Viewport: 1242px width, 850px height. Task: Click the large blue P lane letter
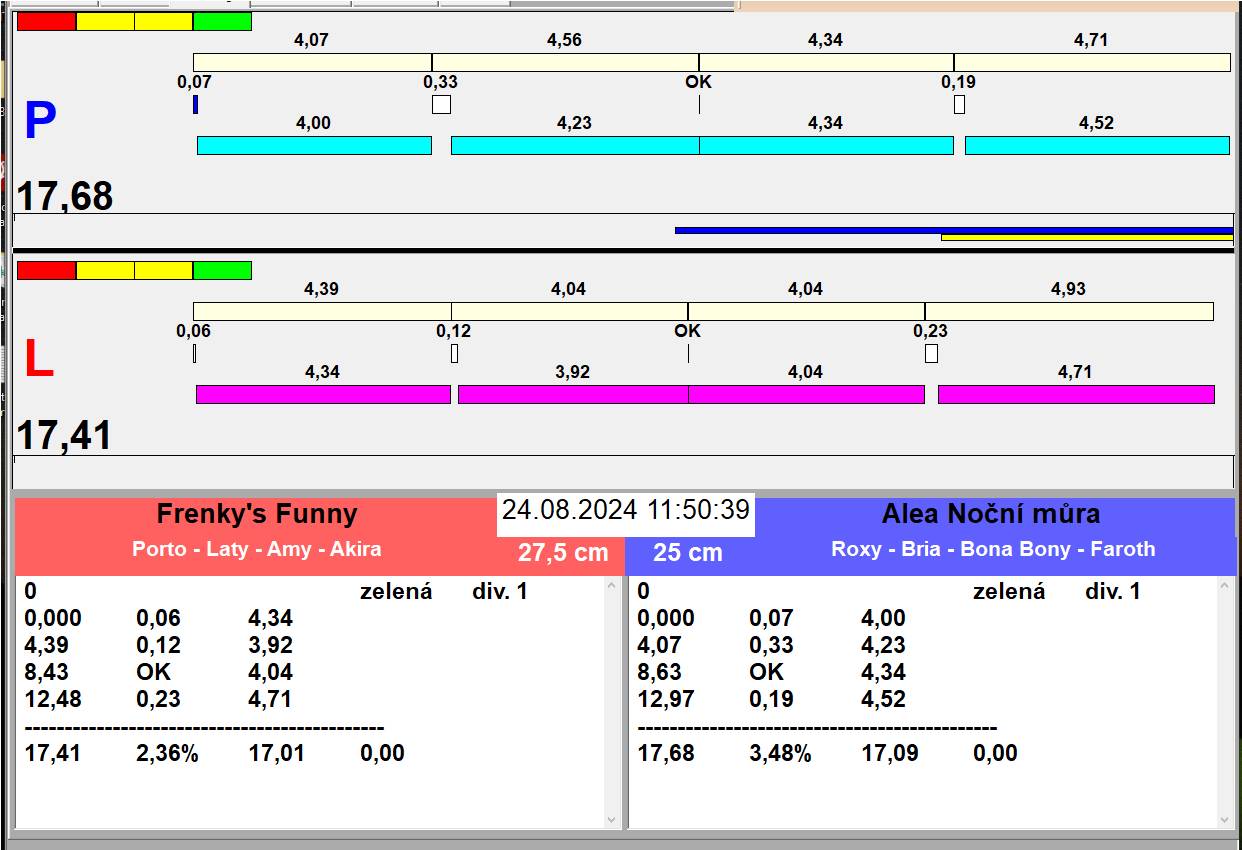[40, 122]
